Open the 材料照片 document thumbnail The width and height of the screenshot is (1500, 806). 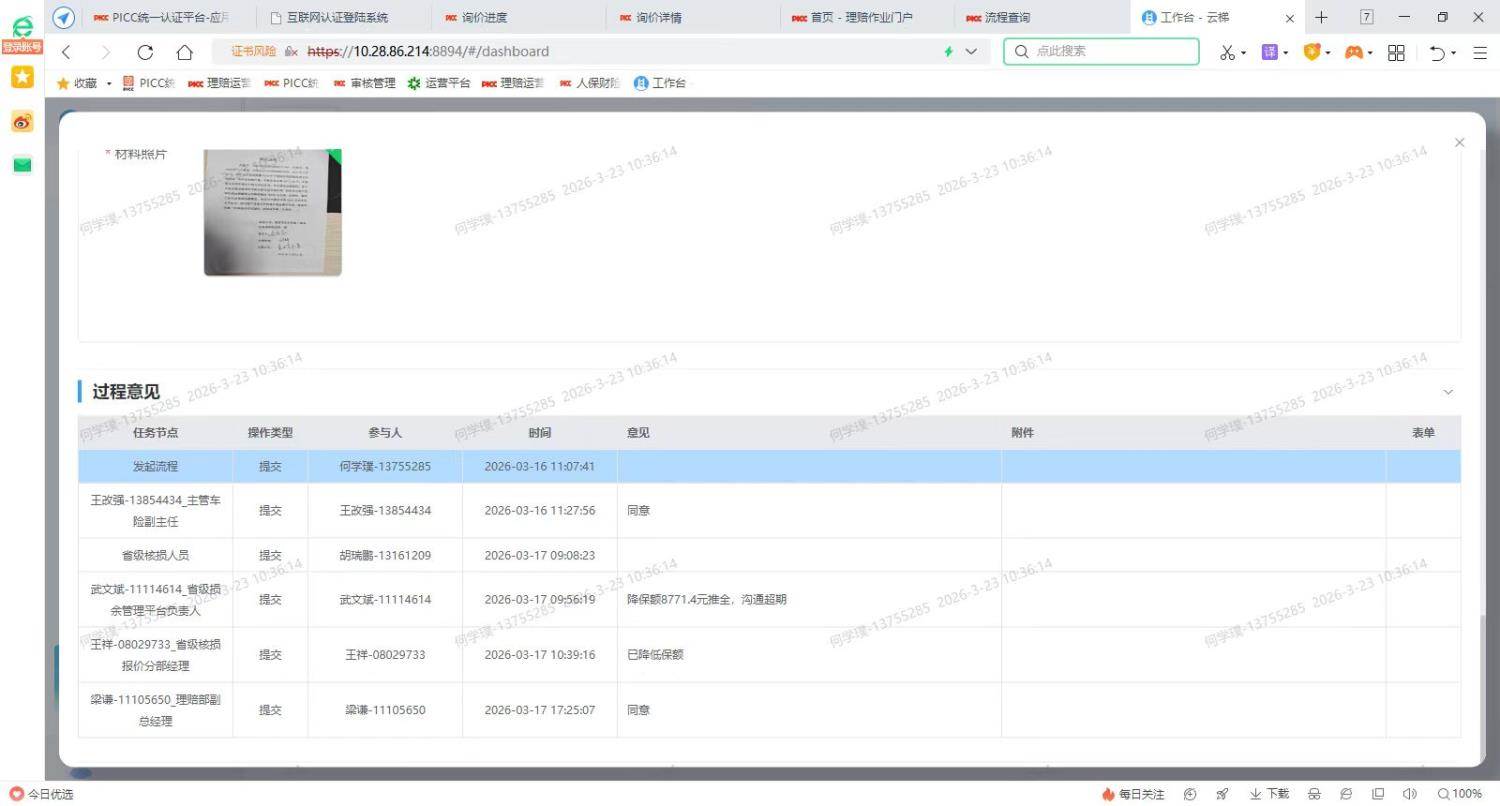point(272,212)
